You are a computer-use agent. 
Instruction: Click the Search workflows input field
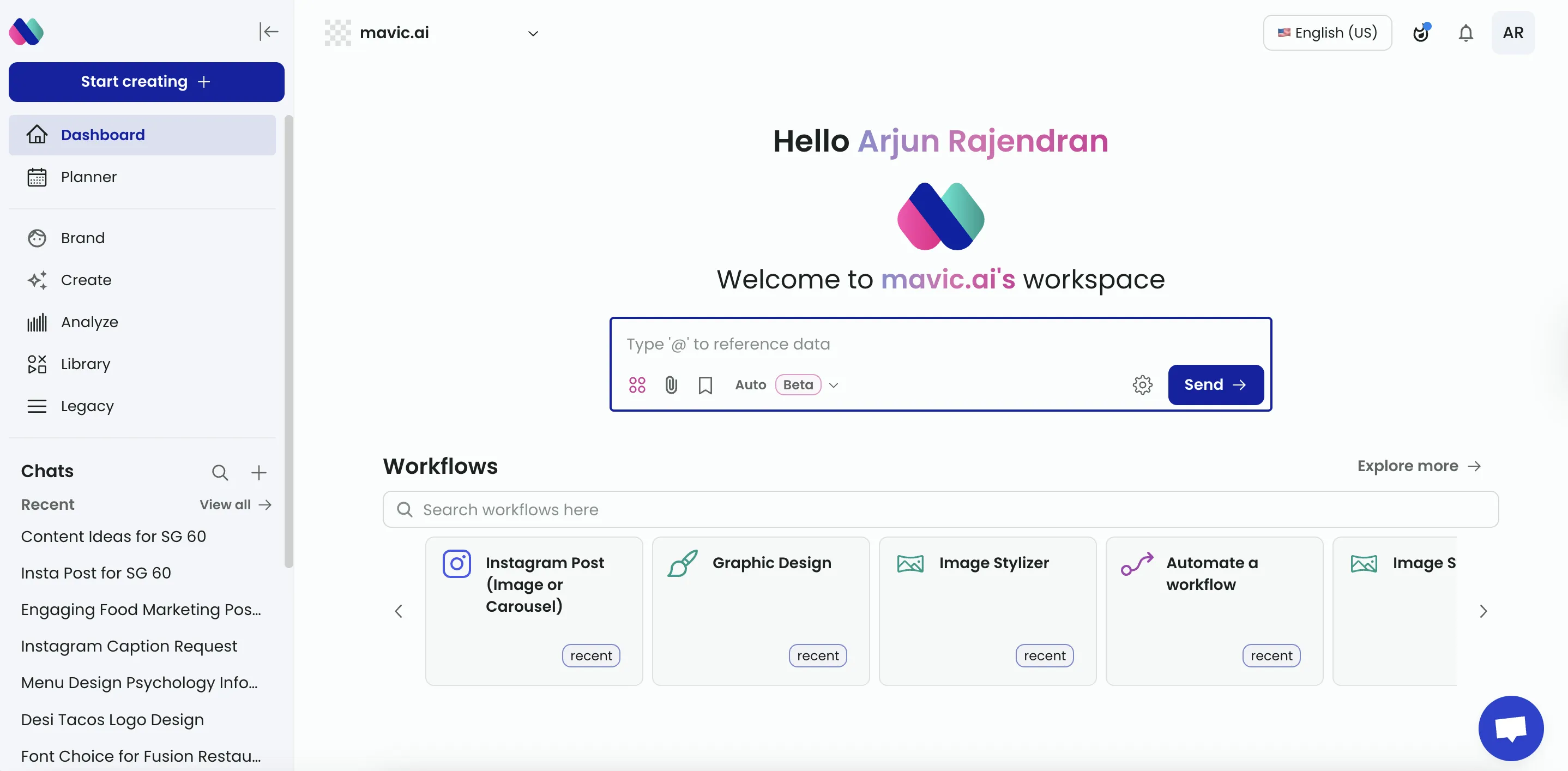click(940, 509)
